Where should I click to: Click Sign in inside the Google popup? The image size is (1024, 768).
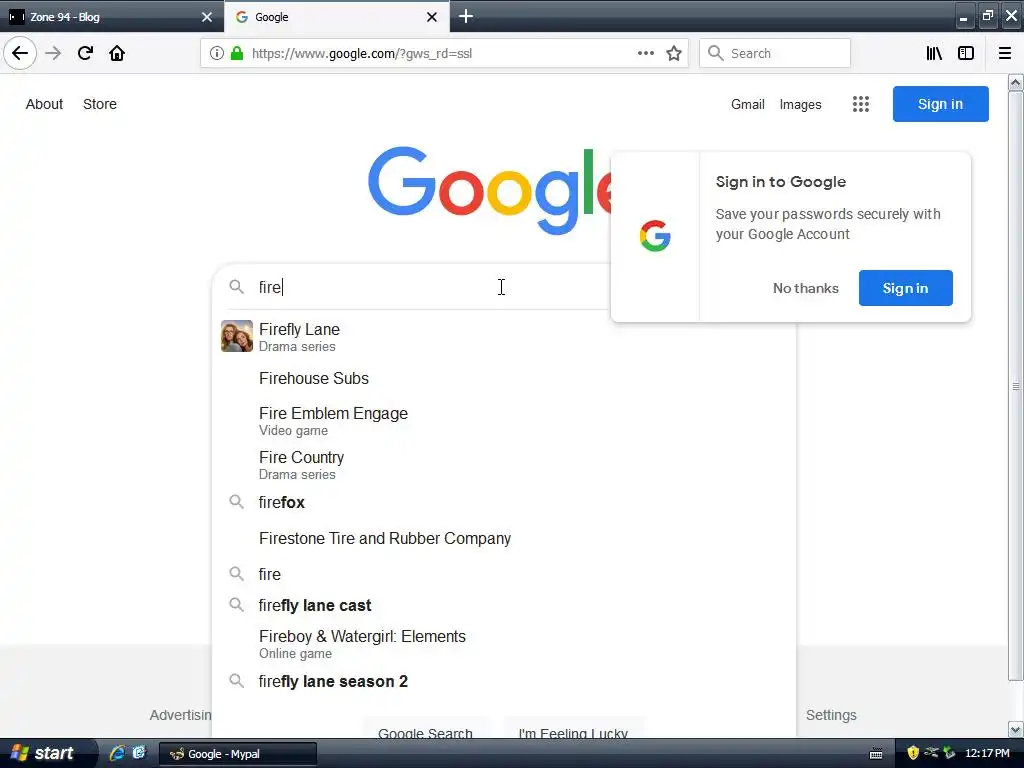(905, 288)
